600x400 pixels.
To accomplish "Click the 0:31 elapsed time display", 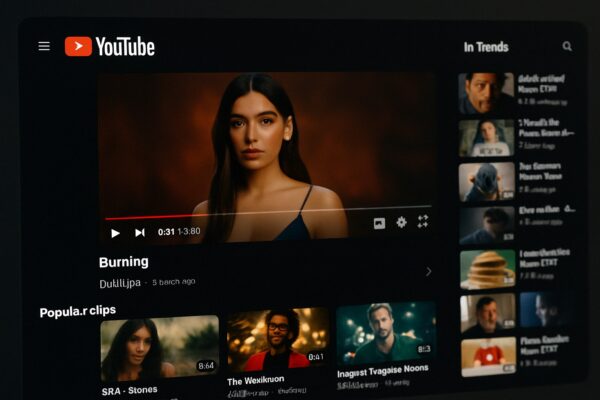I will point(166,232).
